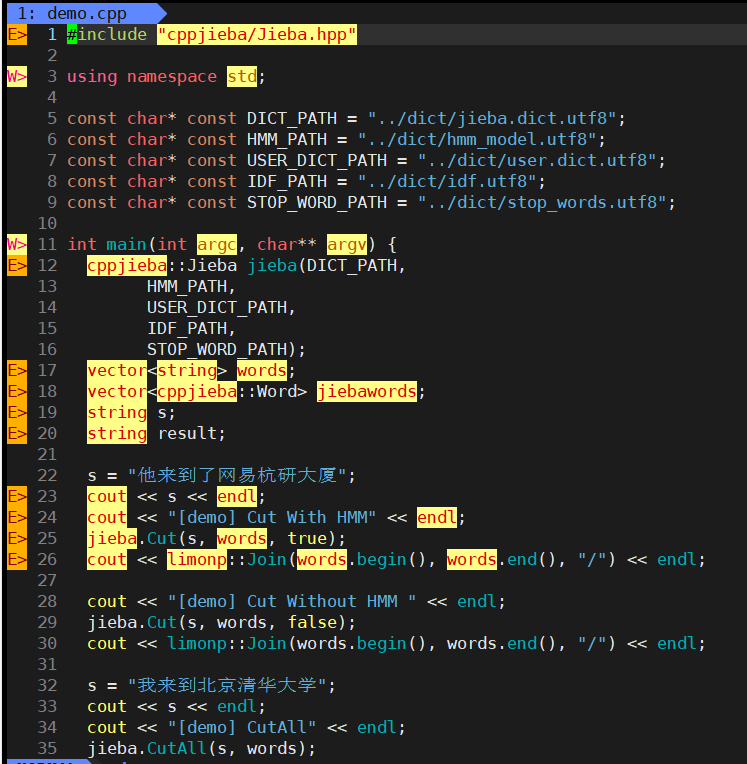The image size is (747, 764).
Task: Click the false argument on line 29
Action: (x=312, y=622)
